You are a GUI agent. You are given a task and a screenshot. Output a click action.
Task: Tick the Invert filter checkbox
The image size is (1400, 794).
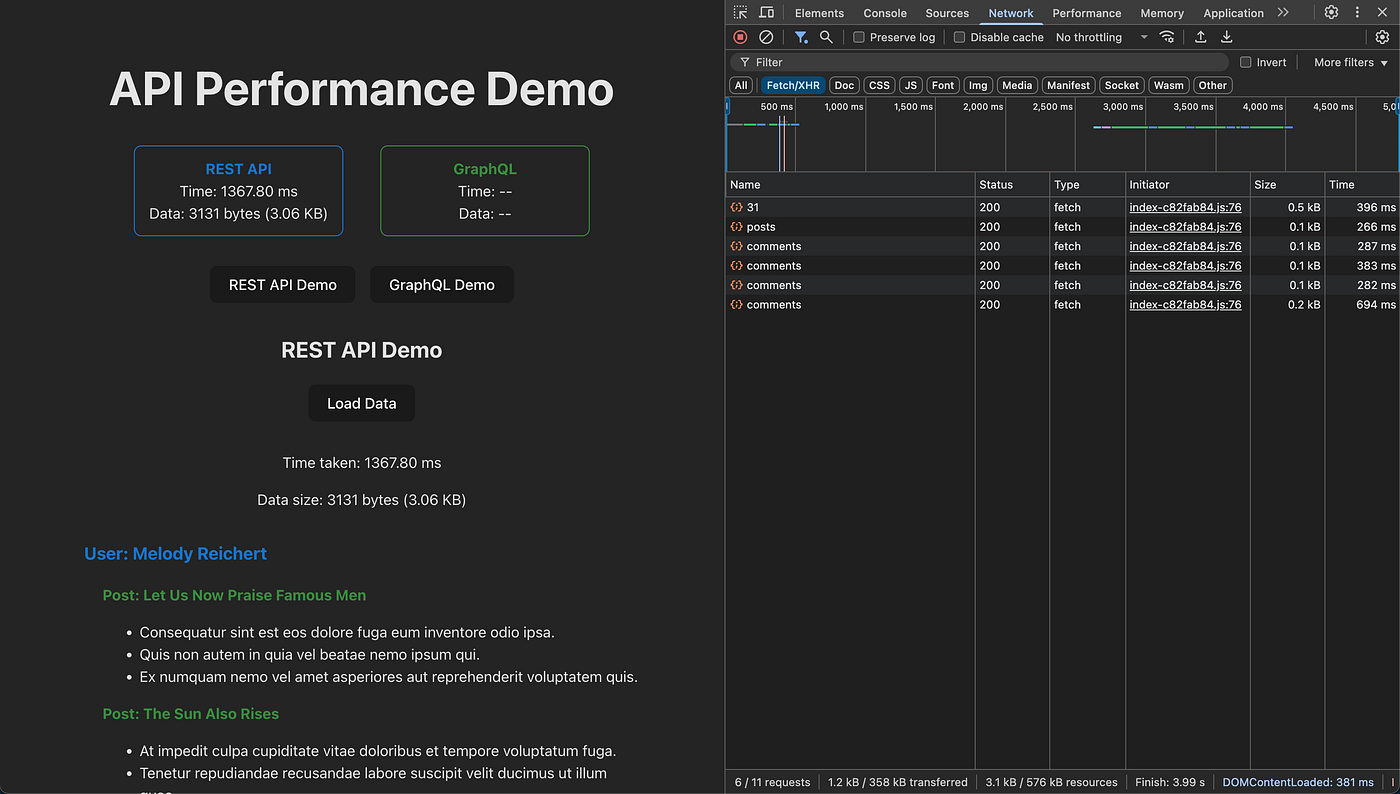pyautogui.click(x=1246, y=62)
